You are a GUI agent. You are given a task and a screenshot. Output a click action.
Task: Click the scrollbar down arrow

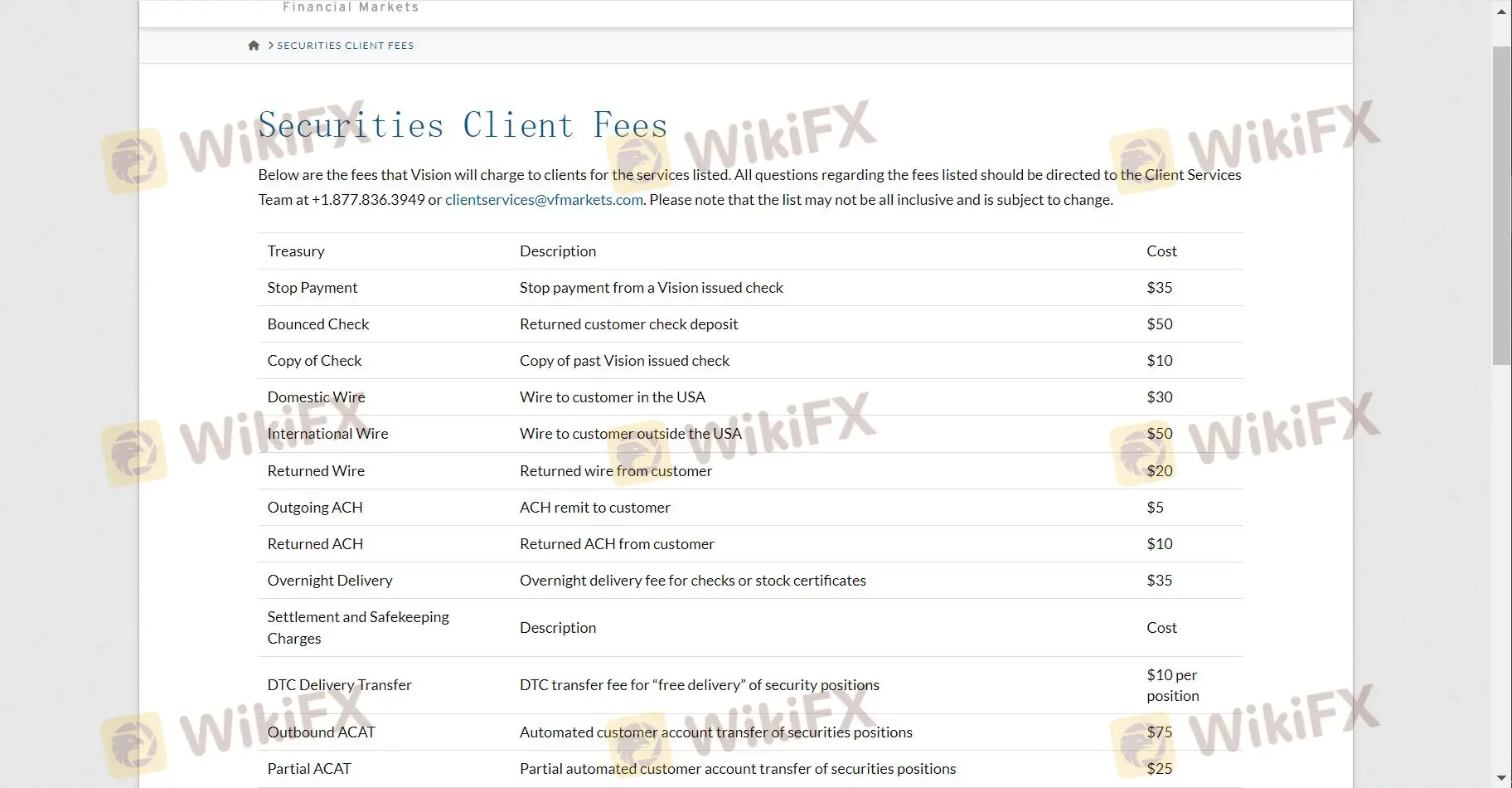(1501, 778)
